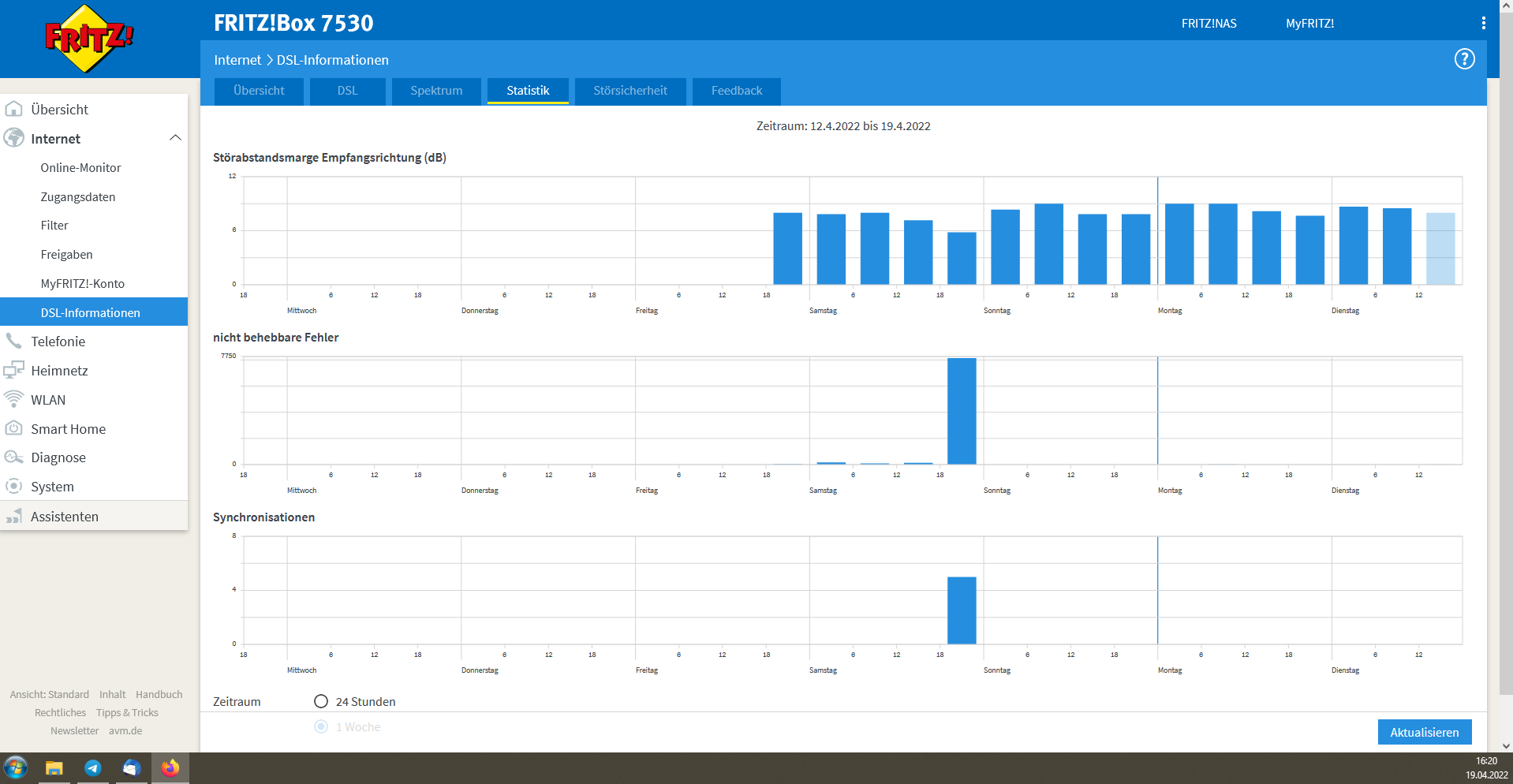Open the Feedback tab
Screen dimensions: 1513x784
737,91
